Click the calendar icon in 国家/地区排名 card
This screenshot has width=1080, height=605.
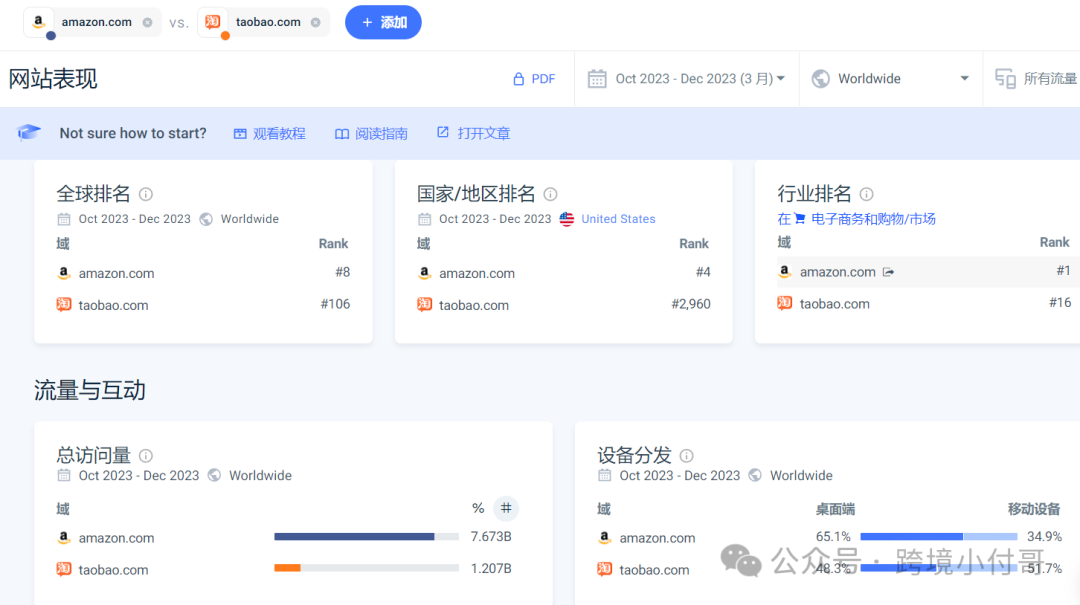pyautogui.click(x=424, y=219)
